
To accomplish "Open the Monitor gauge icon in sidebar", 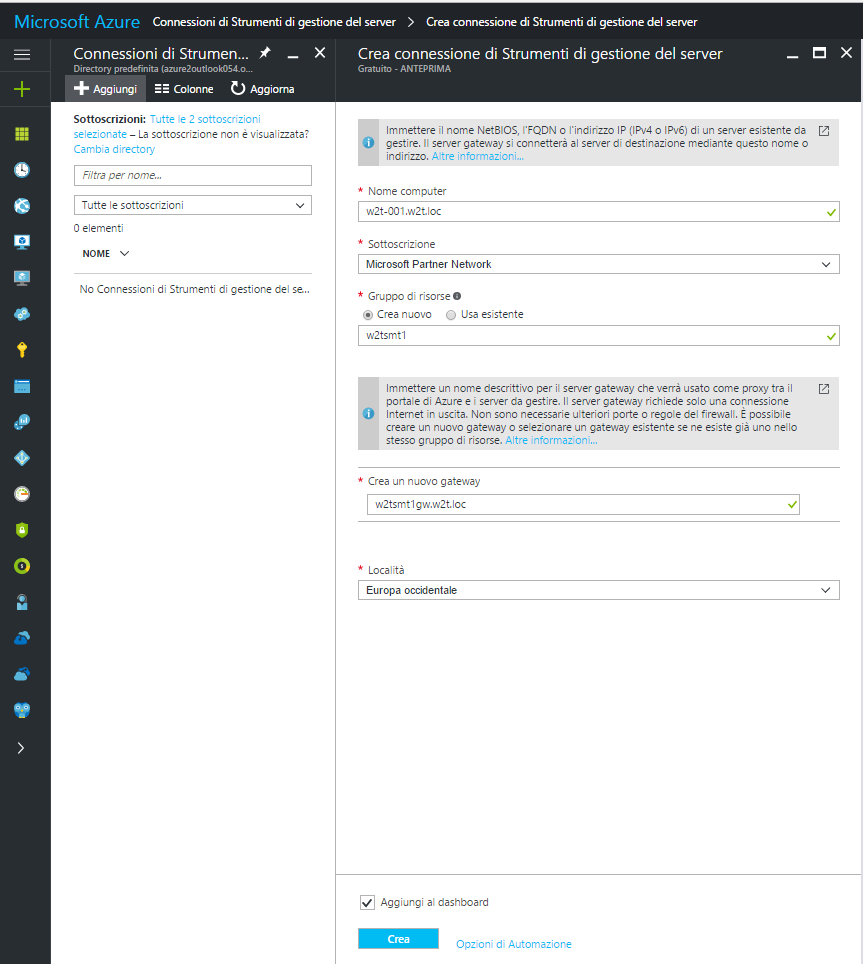I will point(22,494).
